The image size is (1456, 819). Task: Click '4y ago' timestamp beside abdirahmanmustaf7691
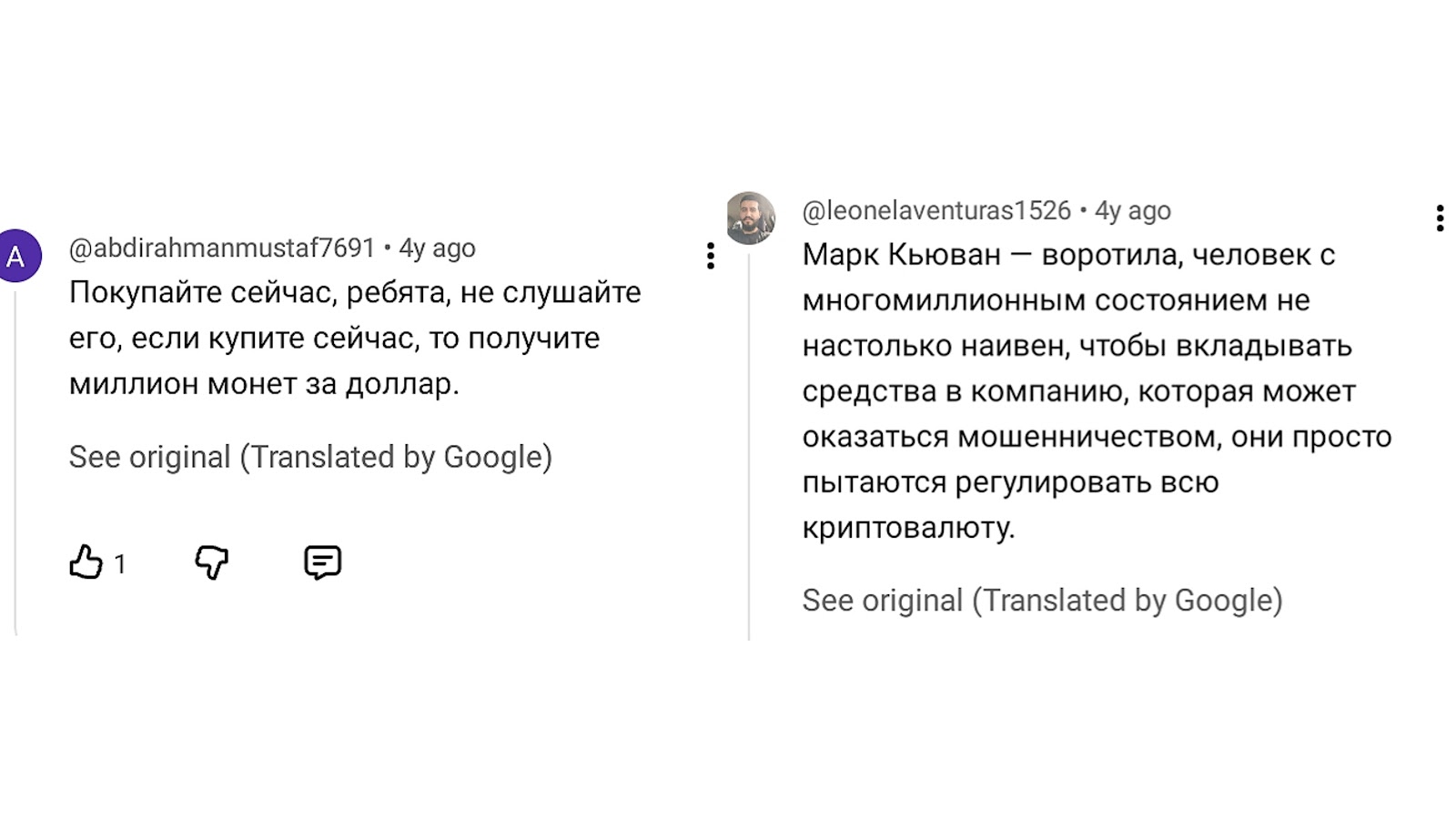438,248
